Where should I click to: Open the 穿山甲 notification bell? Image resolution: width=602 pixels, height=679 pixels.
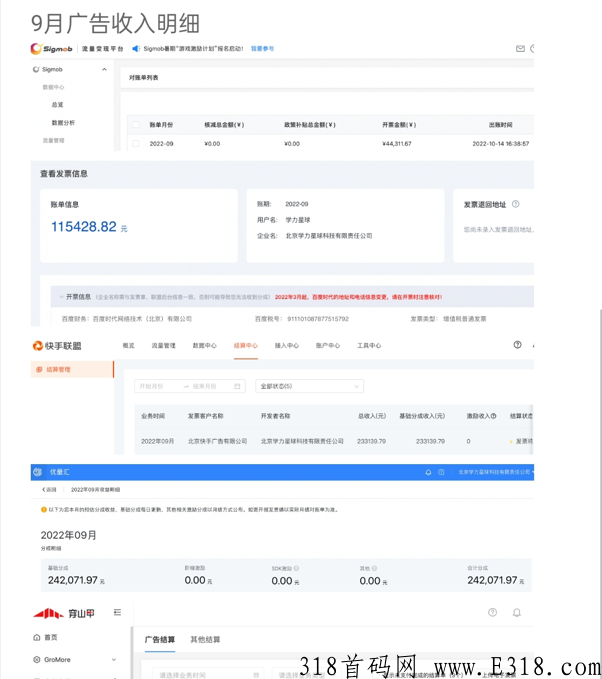point(517,612)
